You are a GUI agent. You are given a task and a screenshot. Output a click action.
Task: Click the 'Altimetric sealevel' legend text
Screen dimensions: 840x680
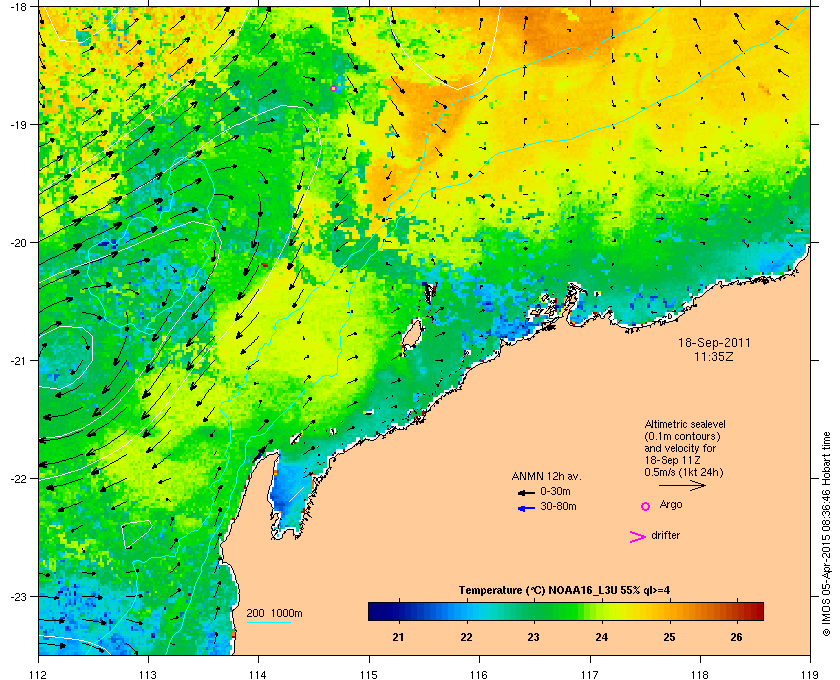(x=685, y=424)
